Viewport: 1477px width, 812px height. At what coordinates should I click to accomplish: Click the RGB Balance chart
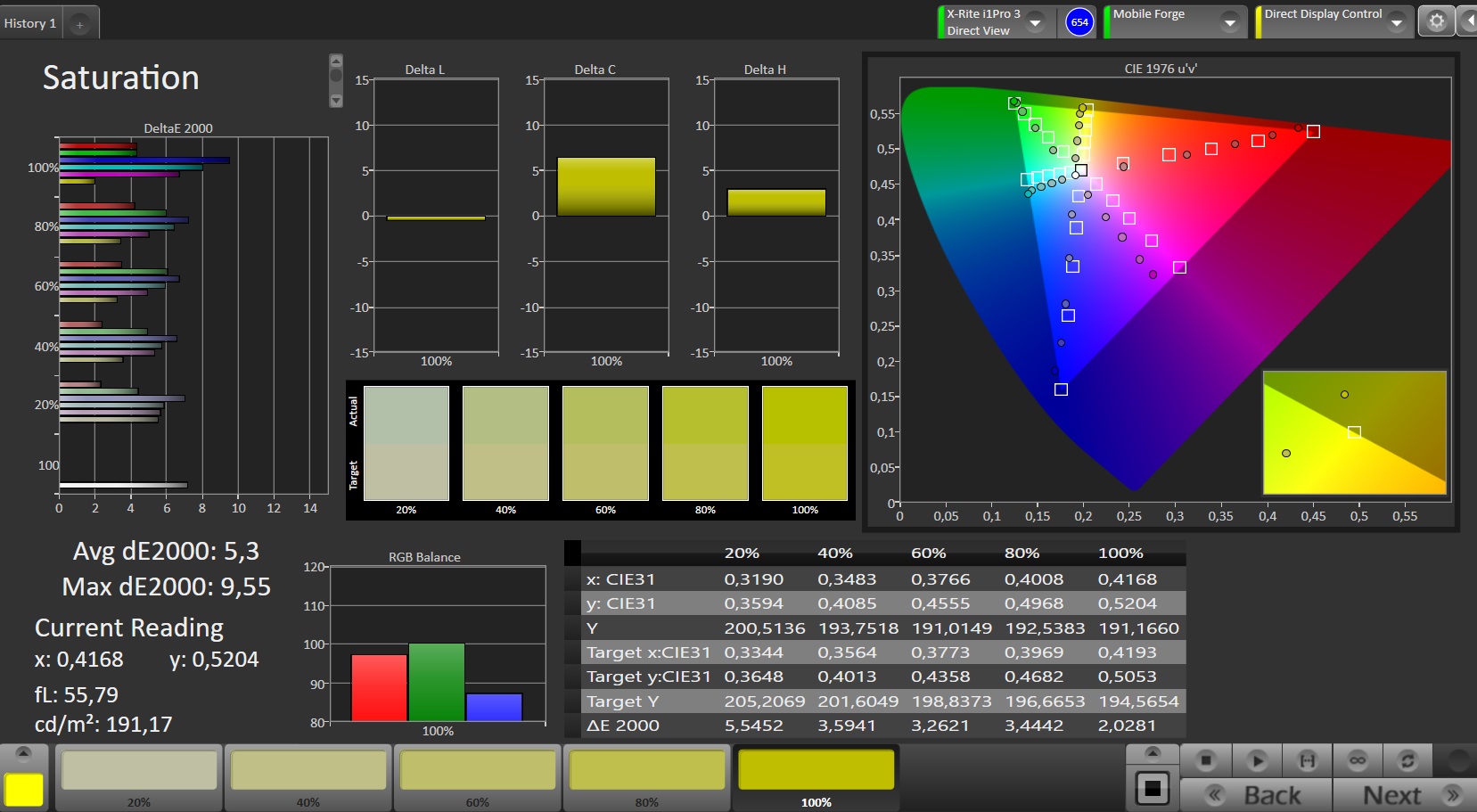tap(438, 644)
